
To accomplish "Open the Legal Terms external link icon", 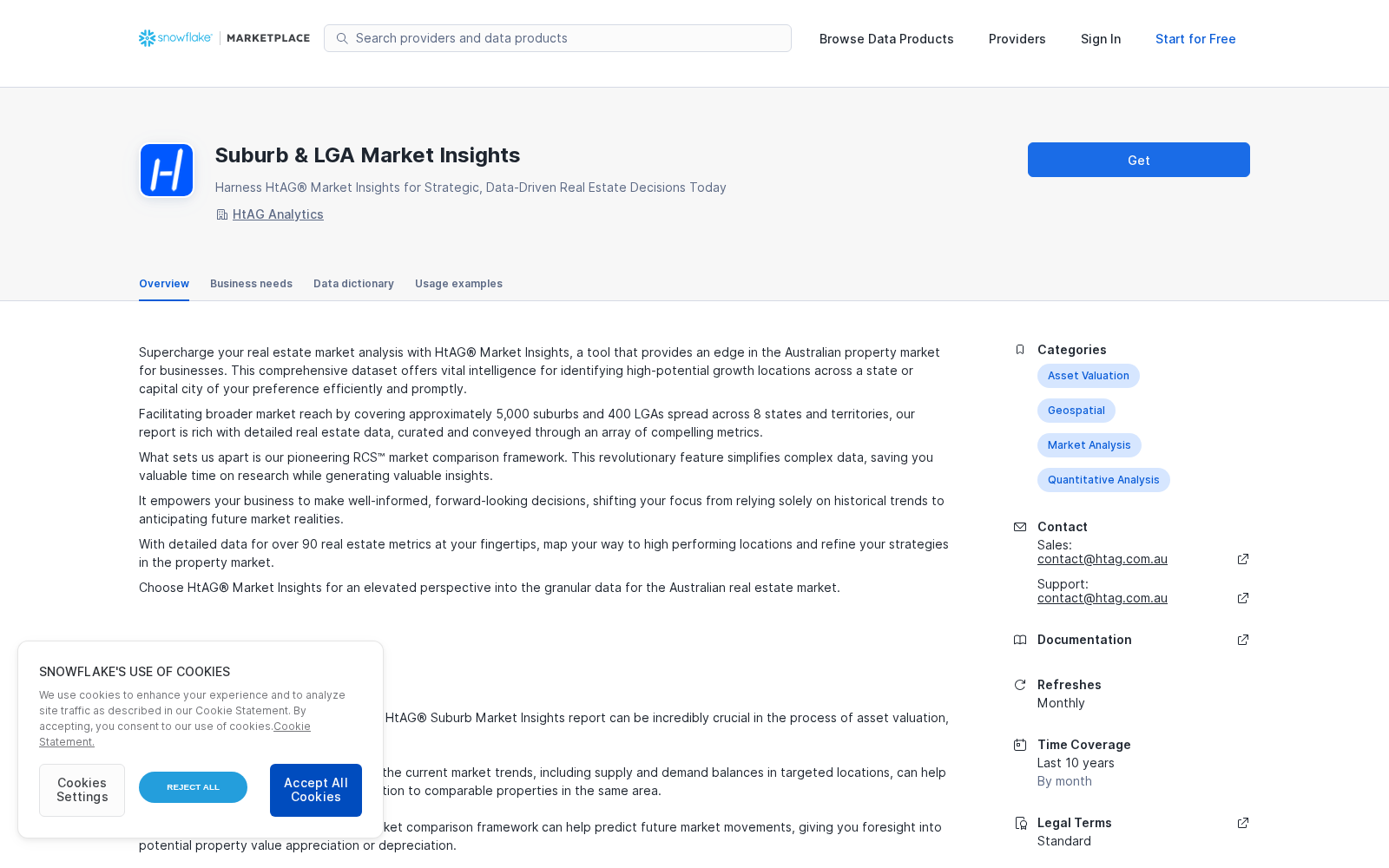I will pos(1243,823).
